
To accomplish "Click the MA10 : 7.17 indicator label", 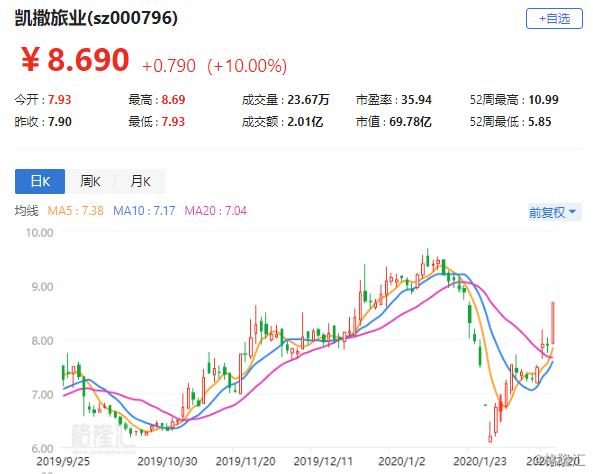I will (x=144, y=210).
